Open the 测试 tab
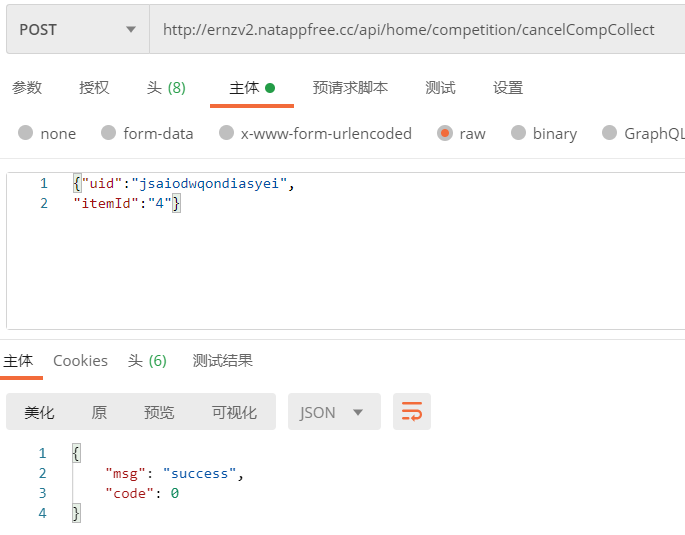Viewport: 685px width, 535px height. 440,87
